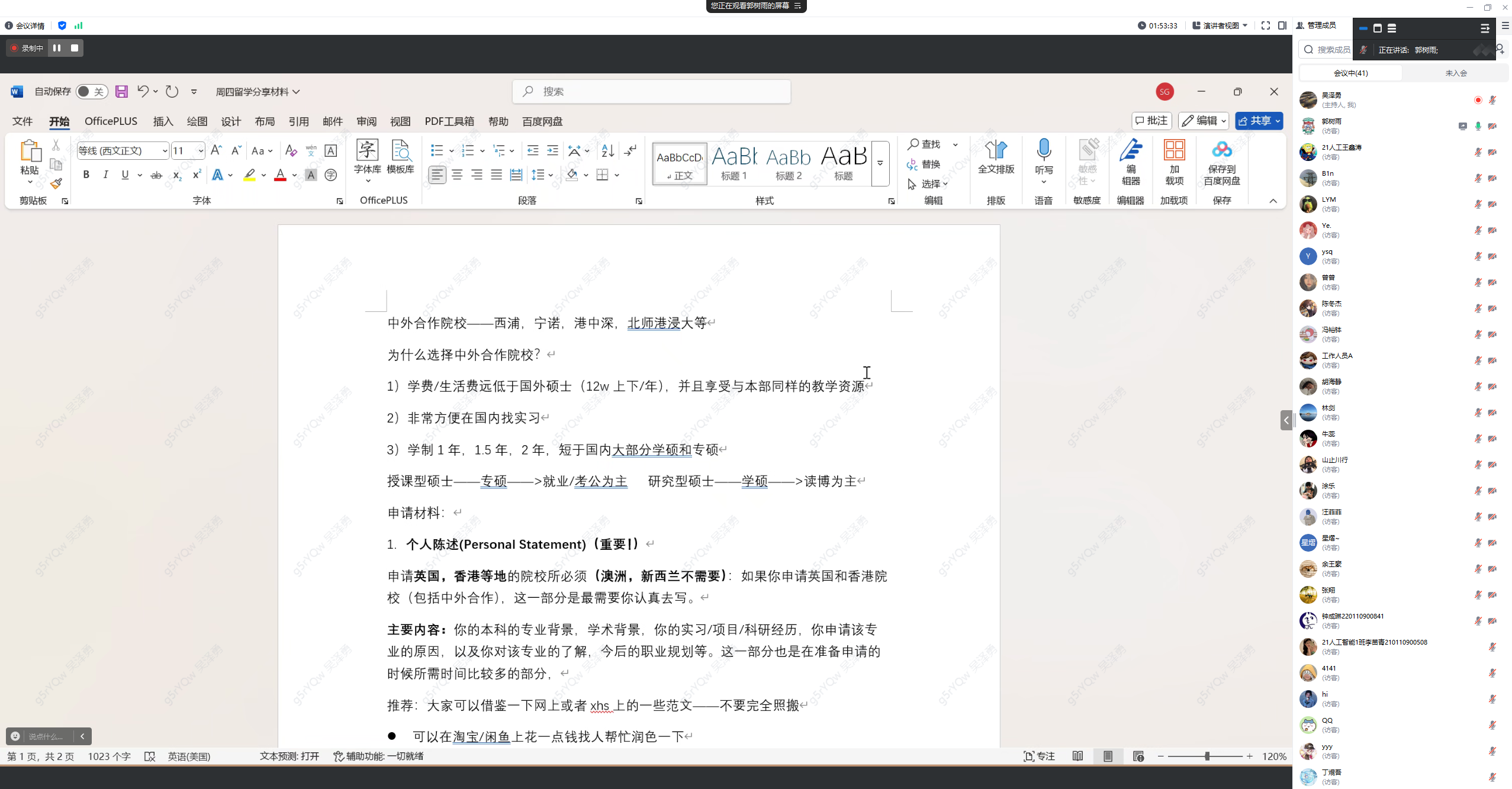Switch to Focus (专注) view mode

1040,756
